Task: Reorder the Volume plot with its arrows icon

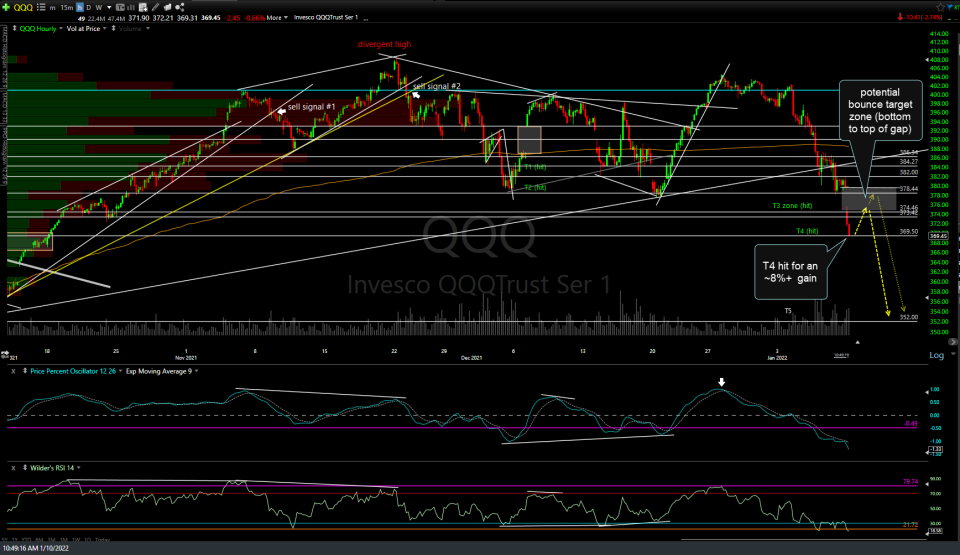Action: [113, 28]
